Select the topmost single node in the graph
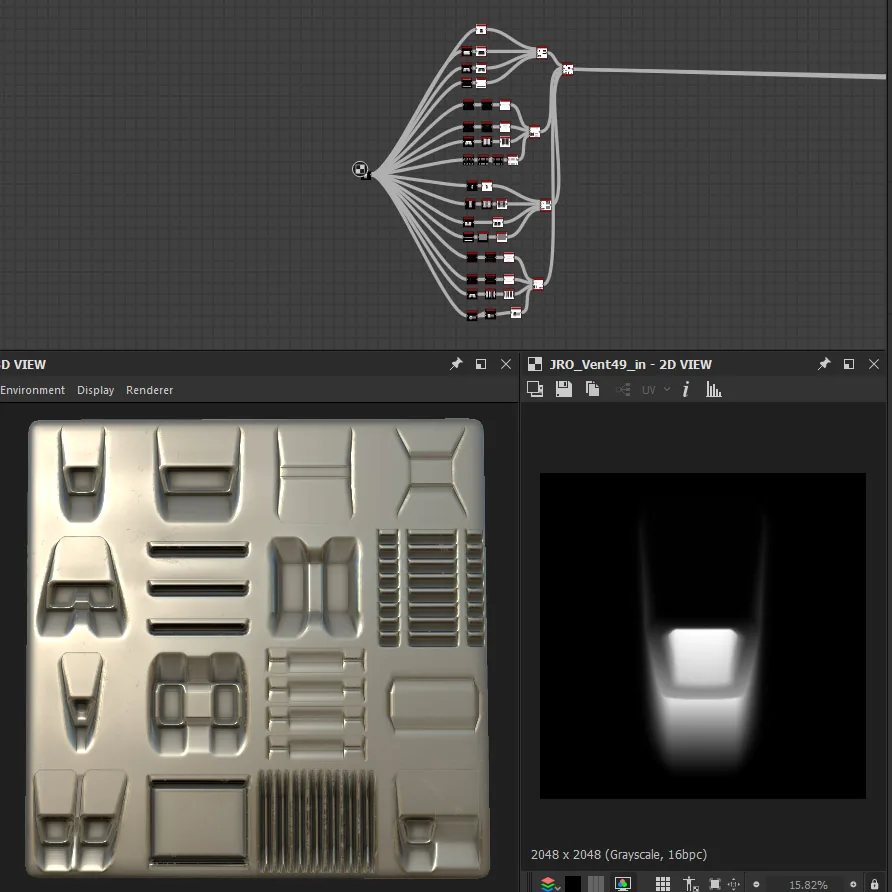Viewport: 892px width, 892px height. point(481,29)
